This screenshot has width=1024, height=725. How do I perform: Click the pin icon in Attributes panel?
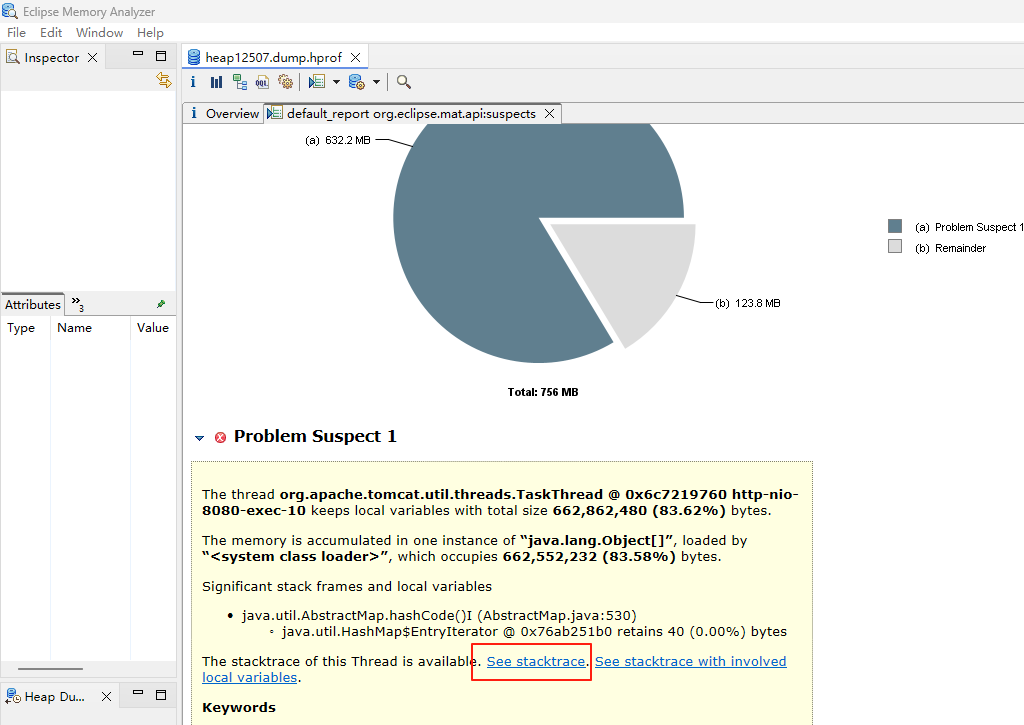pyautogui.click(x=161, y=304)
